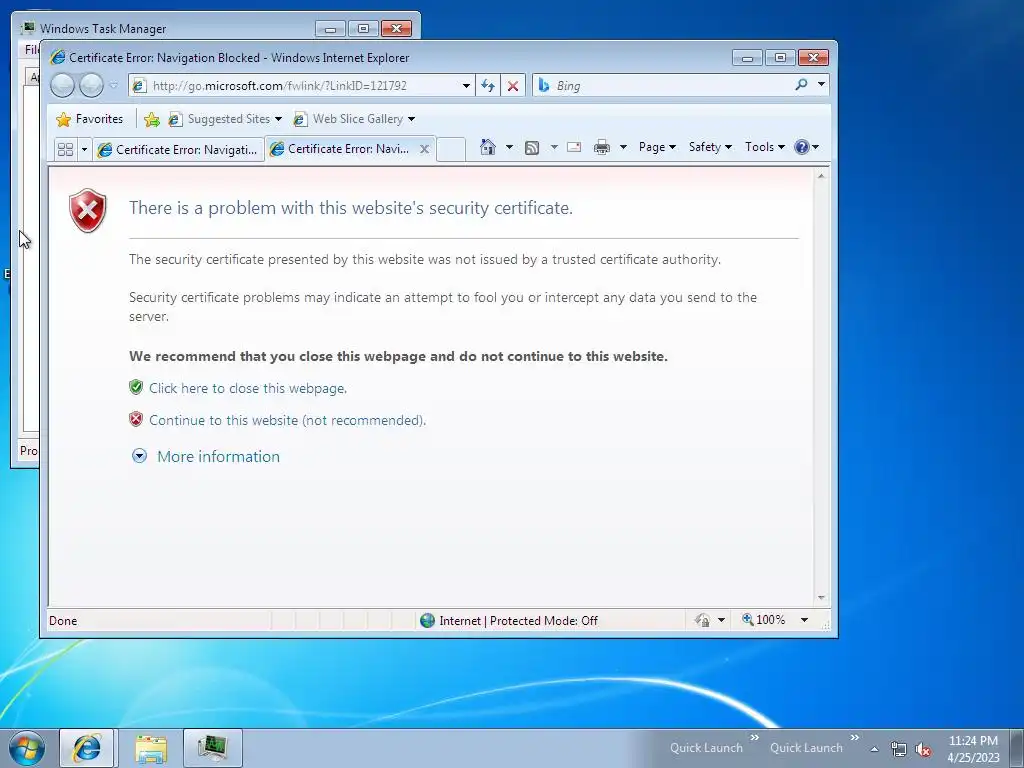Open Web Slice Gallery dropdown

point(354,119)
